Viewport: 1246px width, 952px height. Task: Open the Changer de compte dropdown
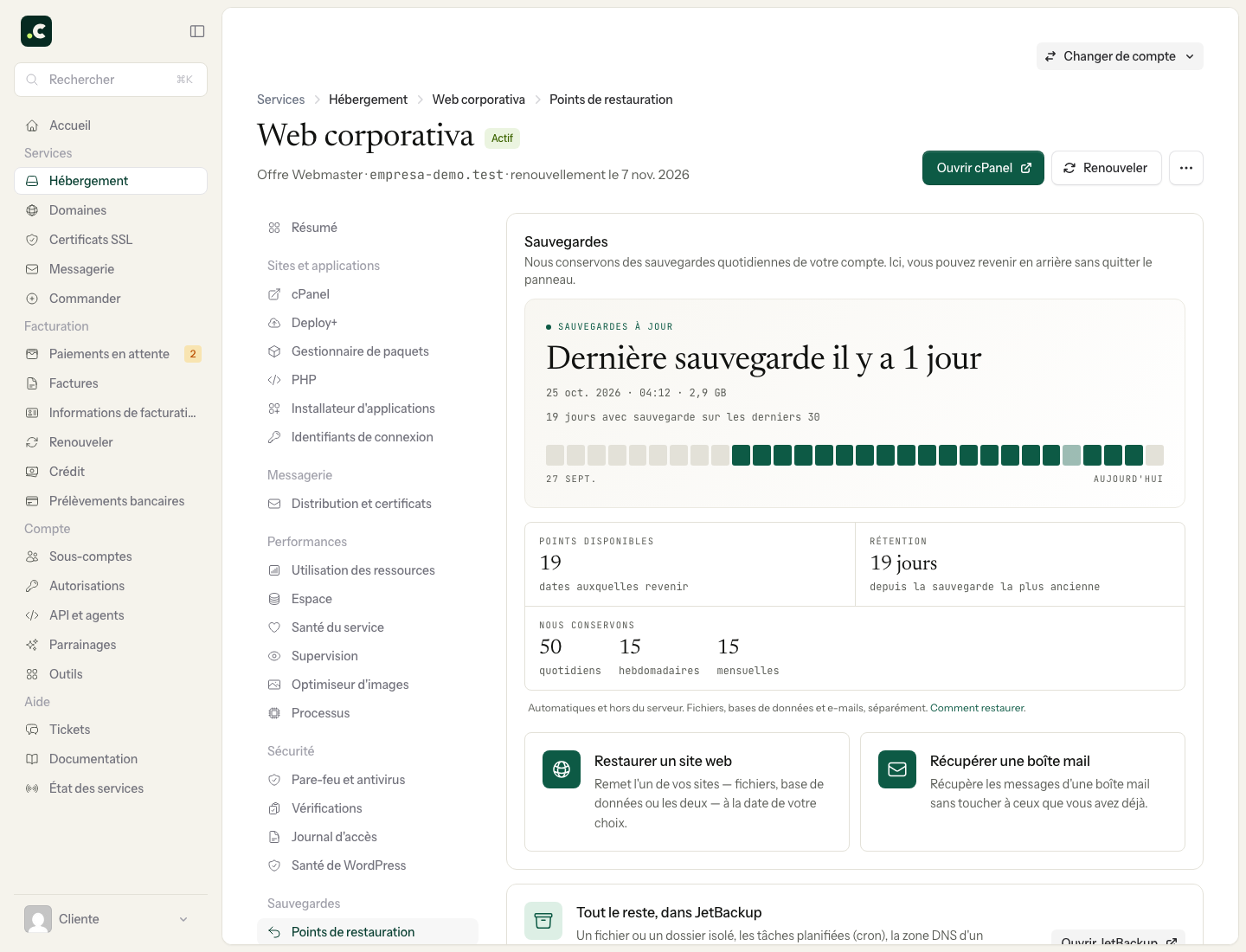[x=1120, y=56]
